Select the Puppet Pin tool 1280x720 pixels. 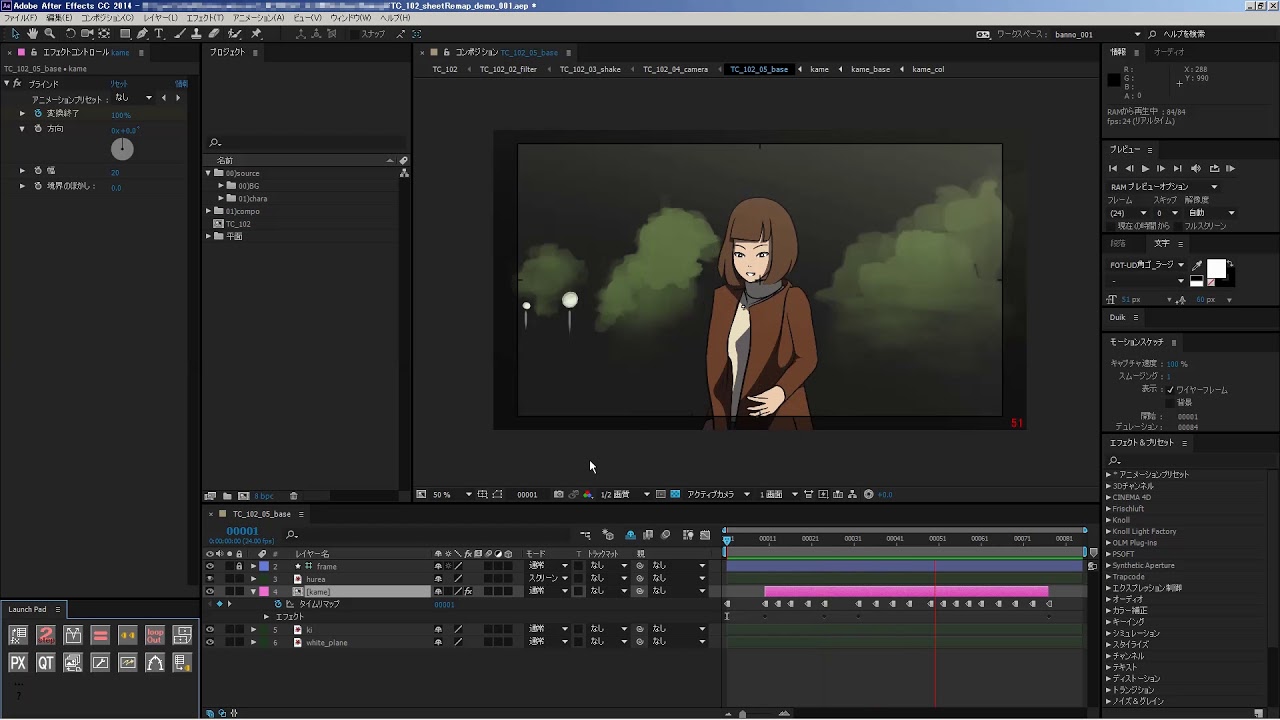[255, 33]
